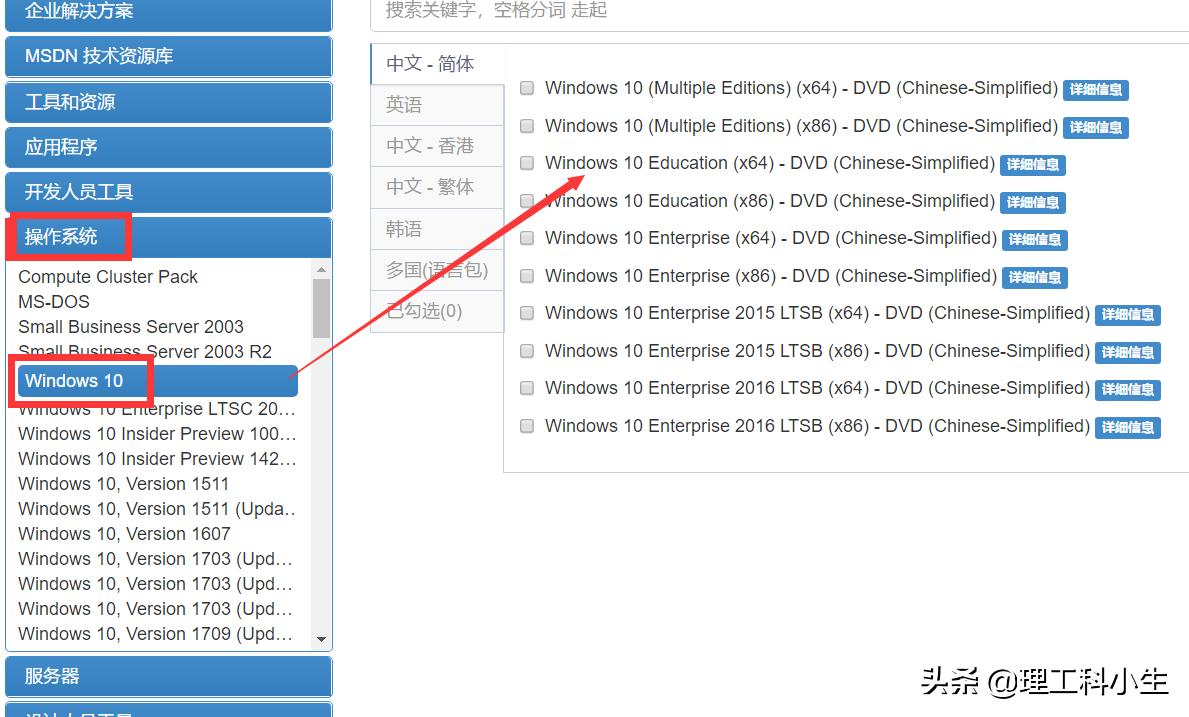Open 详细信息 for Enterprise 2015 LTSB x86
This screenshot has width=1189, height=717.
1128,352
